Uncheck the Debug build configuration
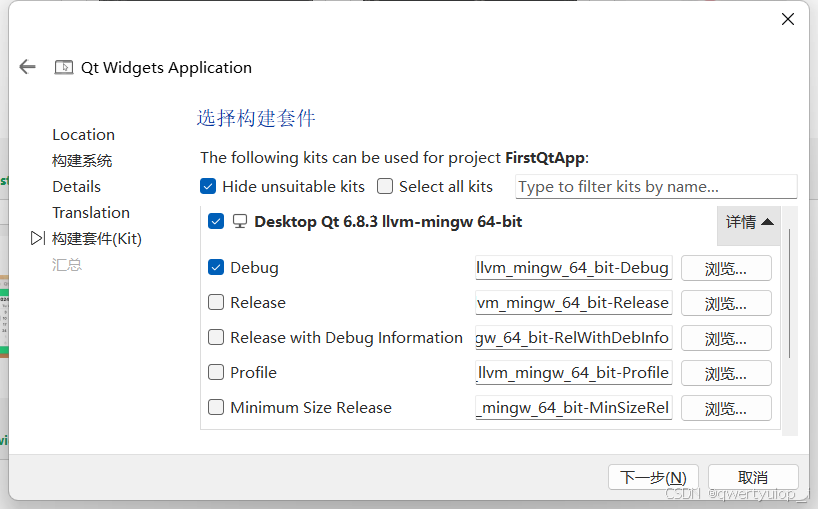This screenshot has height=509, width=818. (216, 267)
